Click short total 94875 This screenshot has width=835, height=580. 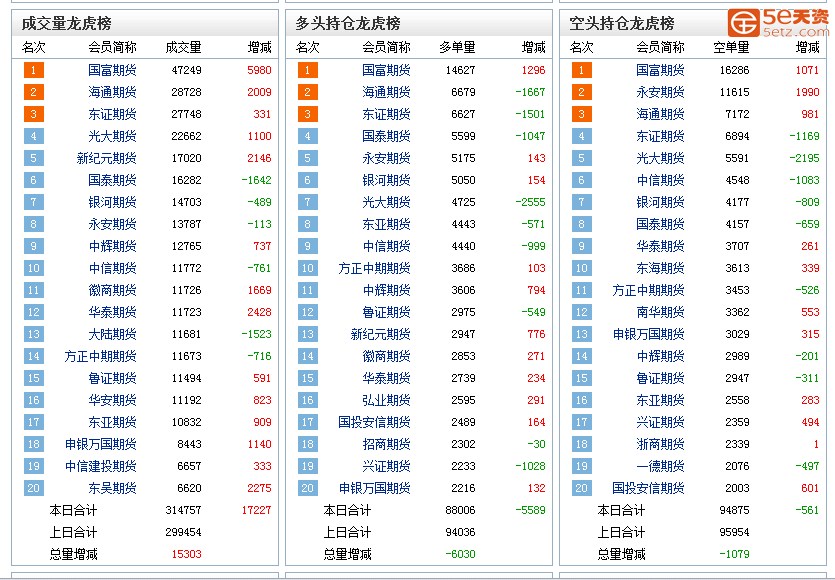734,510
